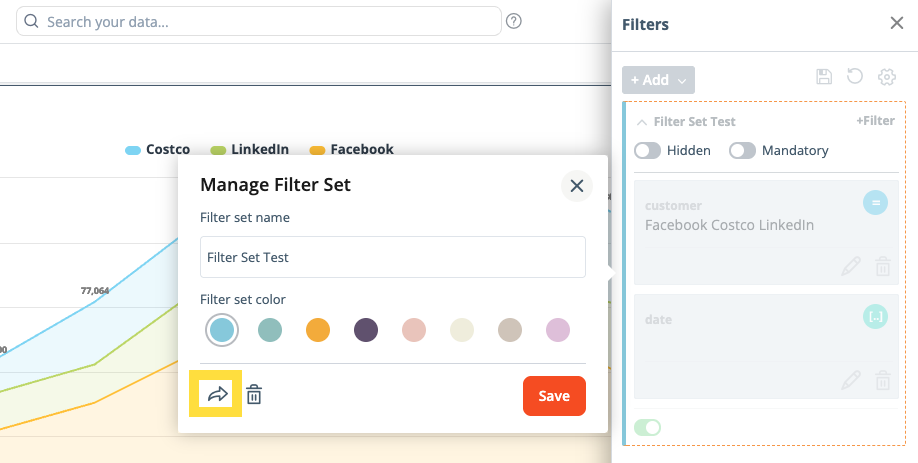Click the search help question mark icon

click(514, 21)
